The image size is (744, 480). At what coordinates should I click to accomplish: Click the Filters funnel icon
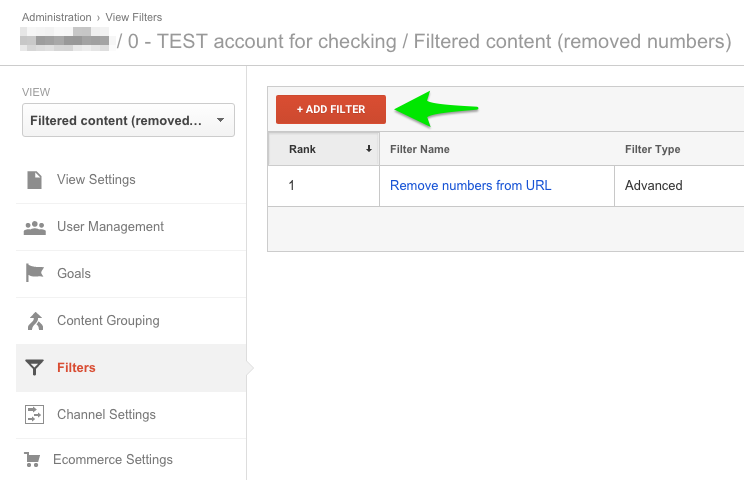(34, 368)
